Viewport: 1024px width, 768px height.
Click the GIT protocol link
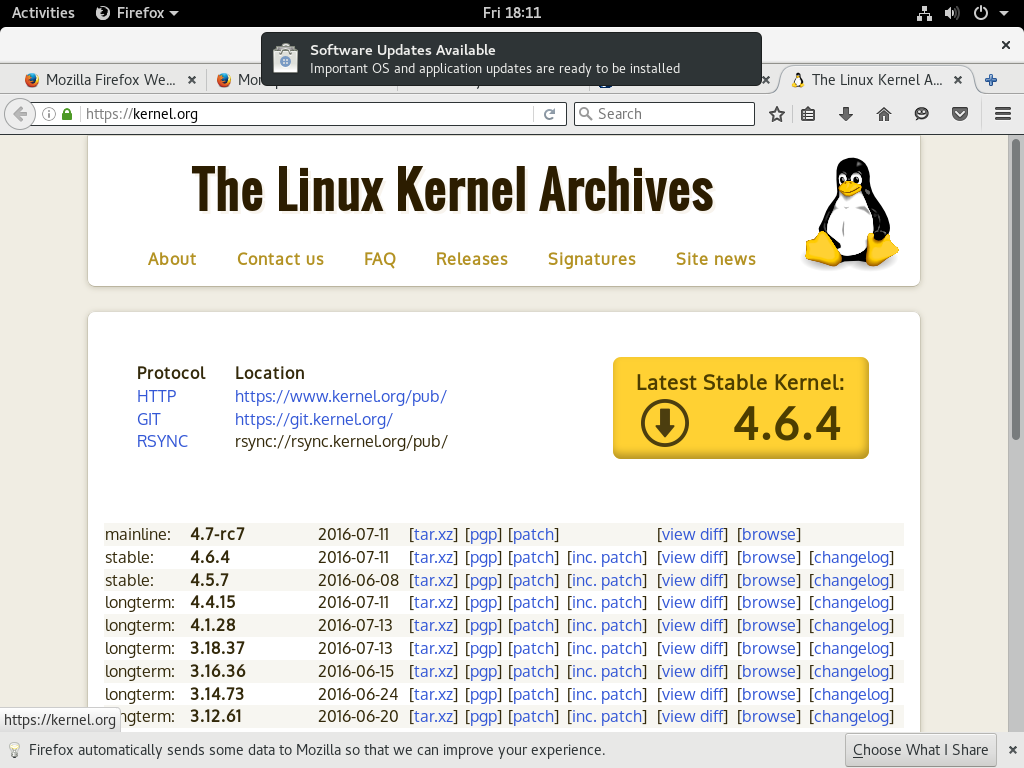pyautogui.click(x=148, y=419)
